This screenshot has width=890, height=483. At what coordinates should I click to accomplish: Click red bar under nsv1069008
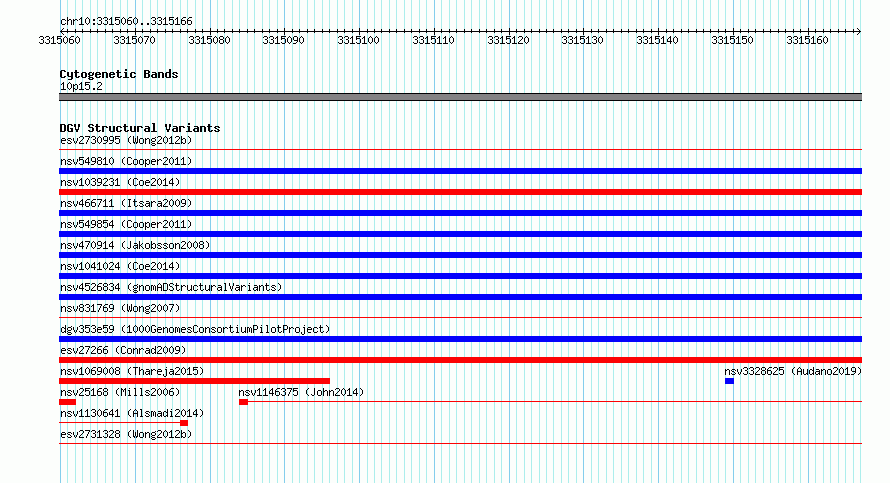point(194,381)
